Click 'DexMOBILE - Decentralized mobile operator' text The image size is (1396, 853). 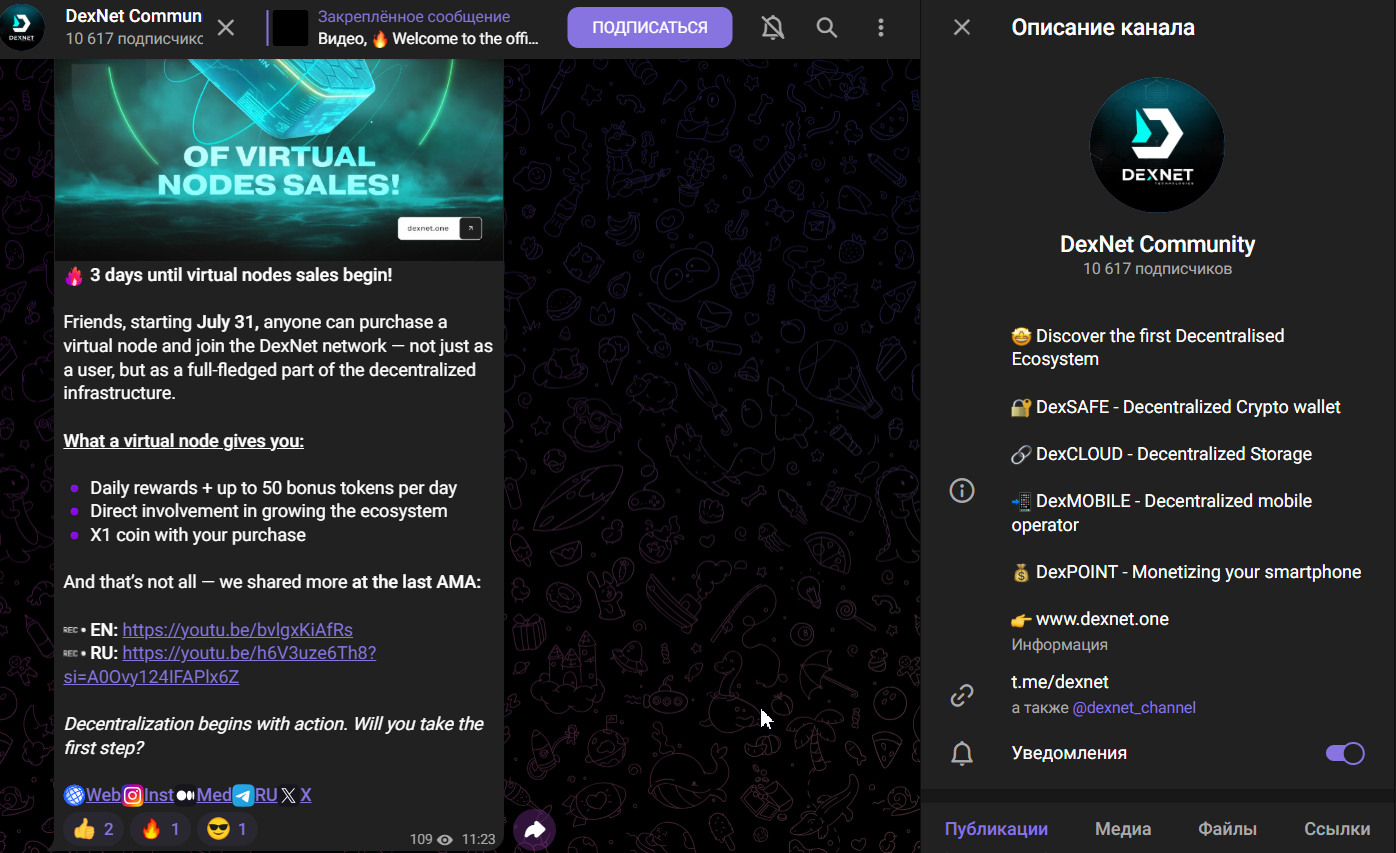click(x=1161, y=513)
